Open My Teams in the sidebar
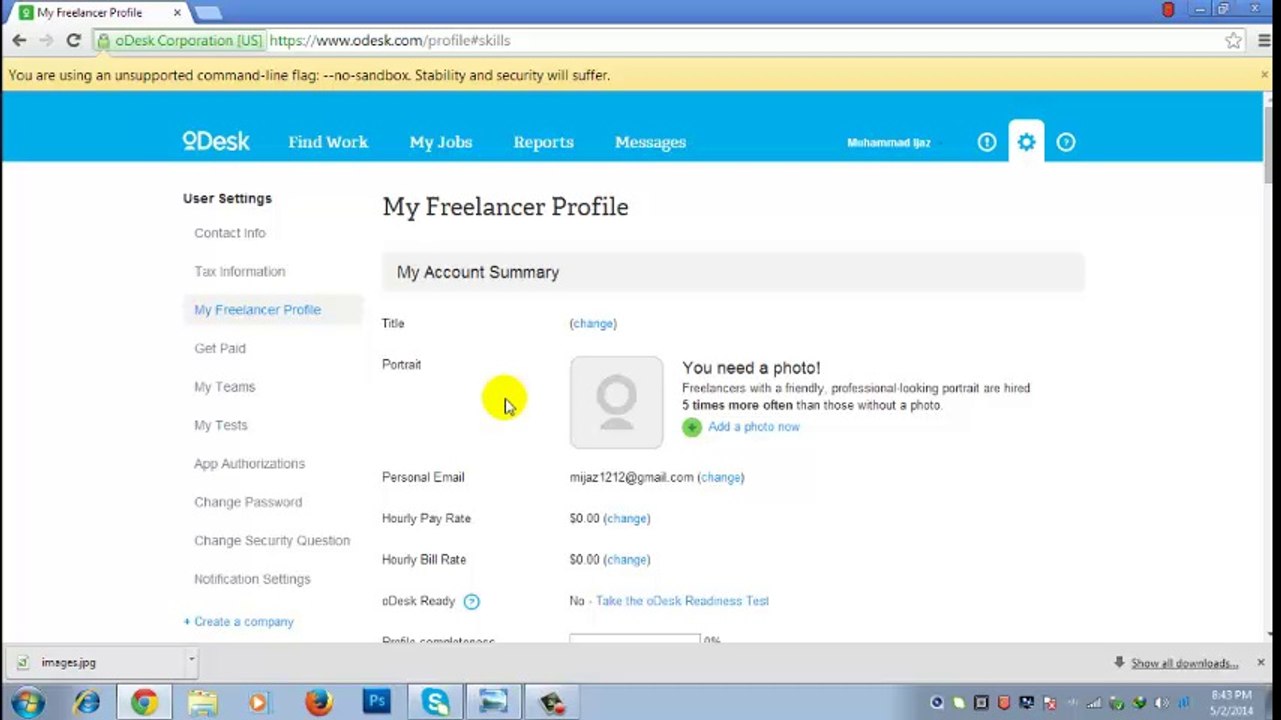 coord(224,387)
